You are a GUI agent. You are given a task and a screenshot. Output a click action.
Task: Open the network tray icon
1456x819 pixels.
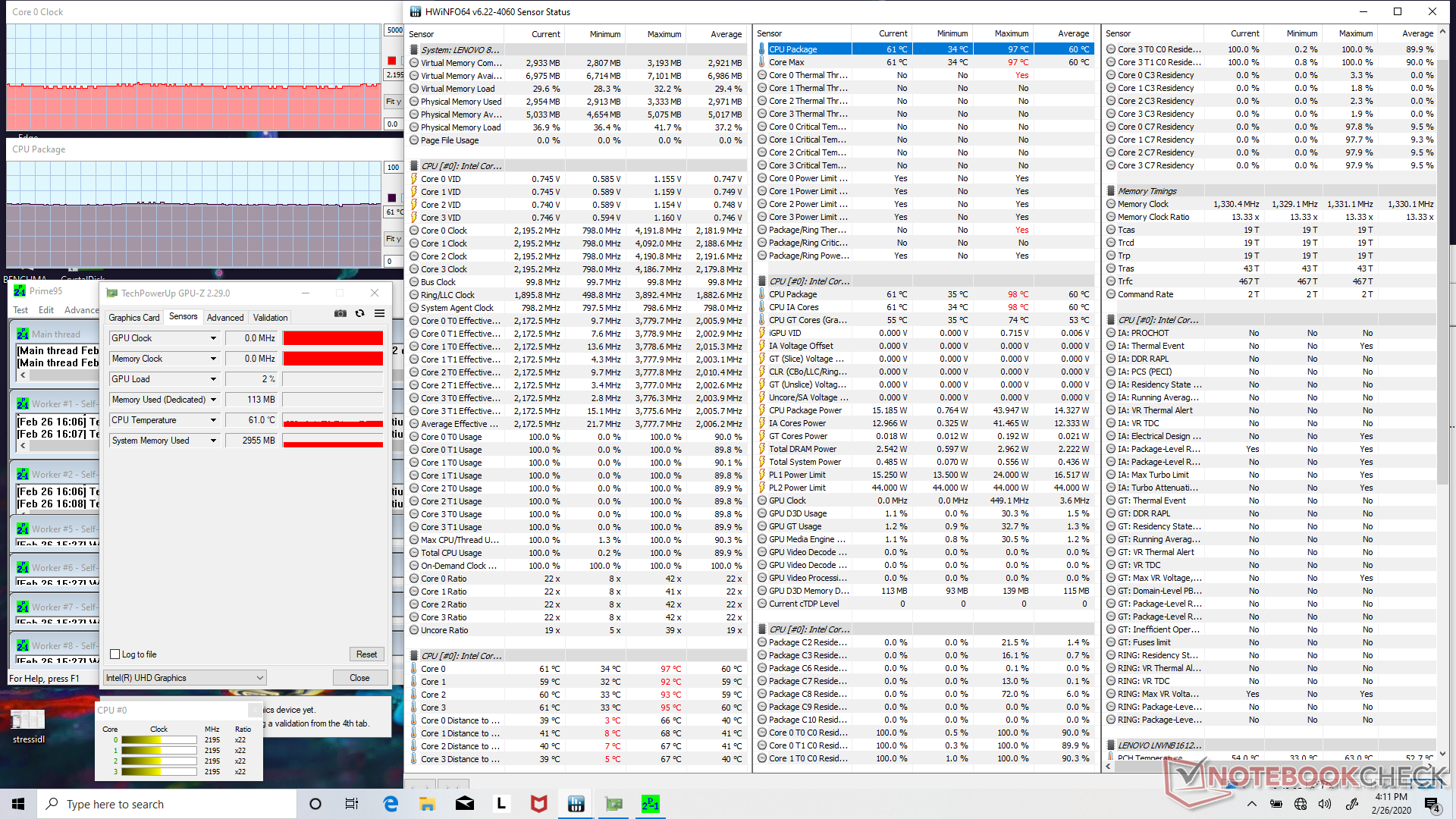[x=1301, y=804]
